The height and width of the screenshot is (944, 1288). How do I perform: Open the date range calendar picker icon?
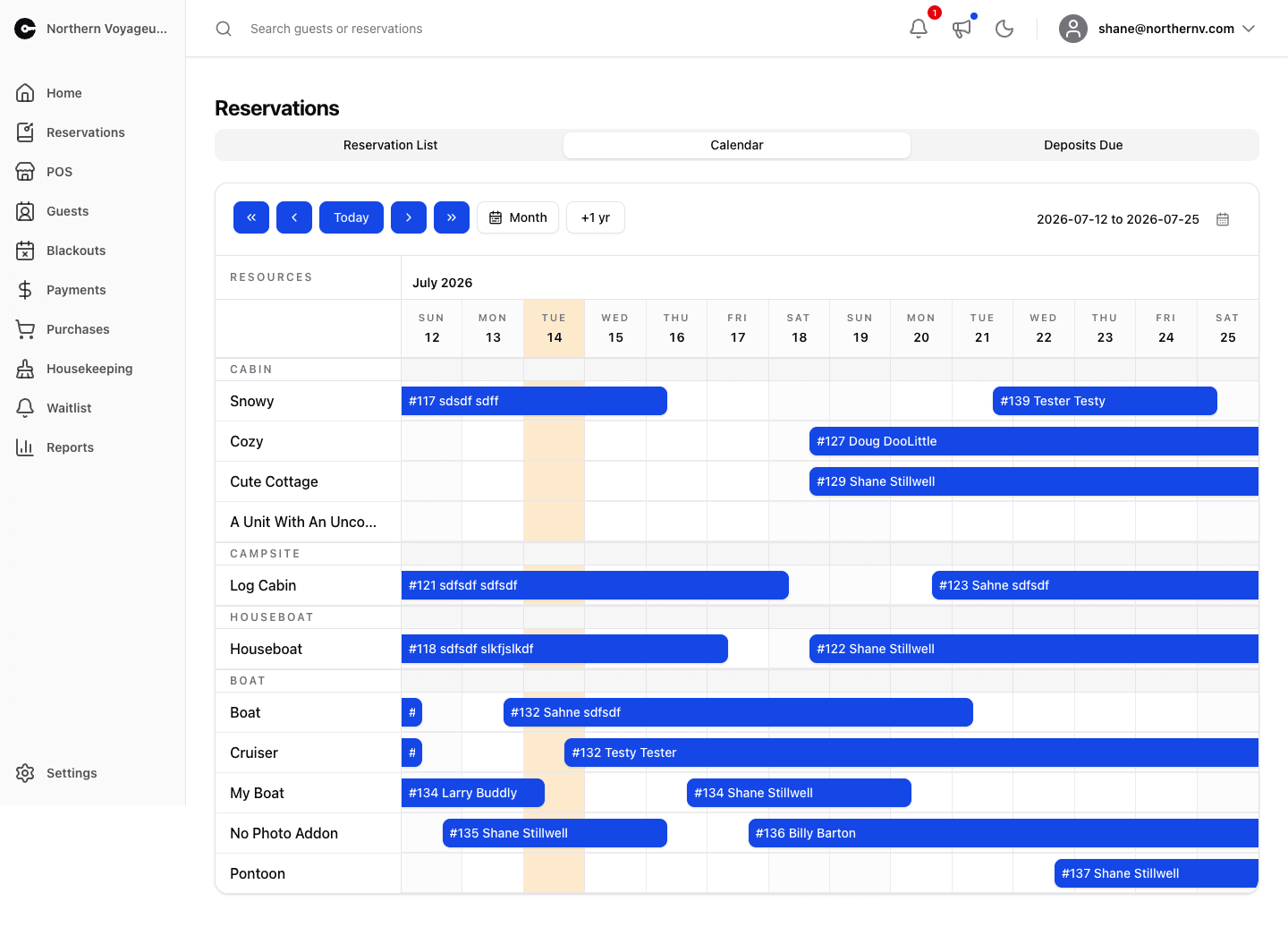1223,219
